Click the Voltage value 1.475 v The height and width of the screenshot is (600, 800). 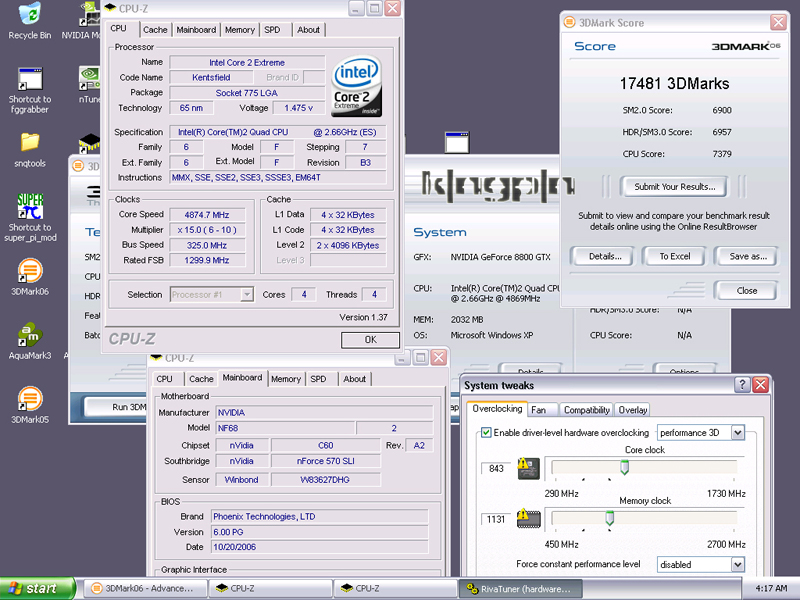[x=298, y=108]
